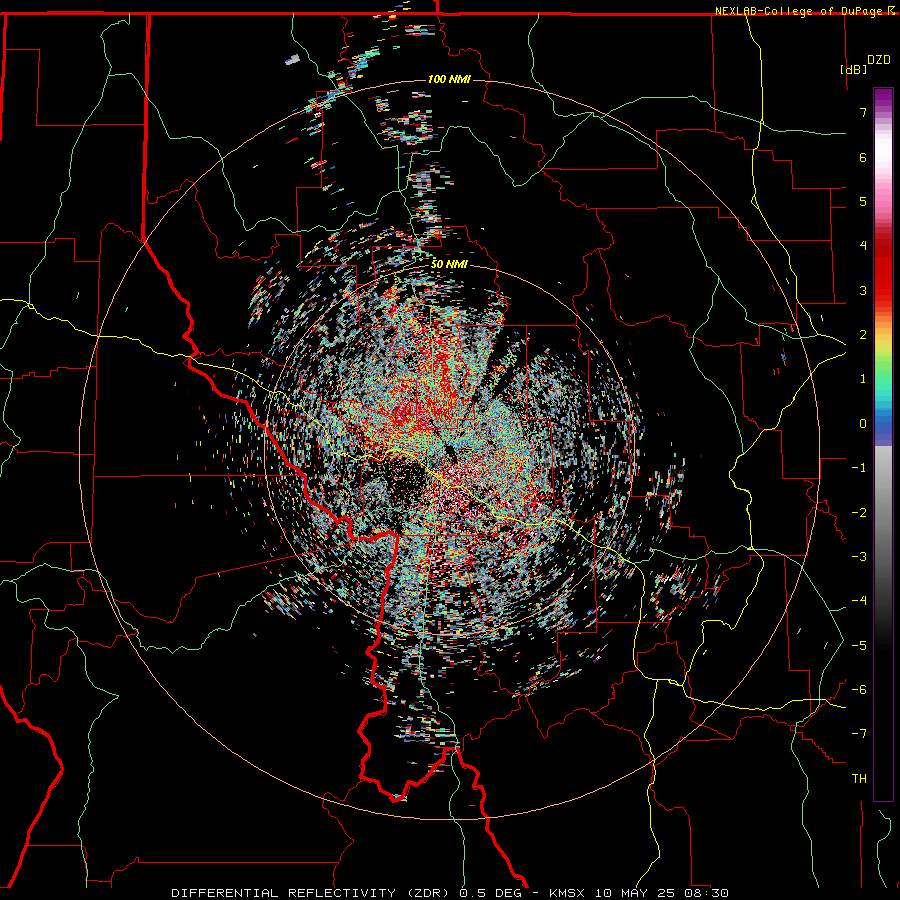Viewport: 900px width, 900px height.
Task: Select the -6 legend value
Action: (x=859, y=690)
